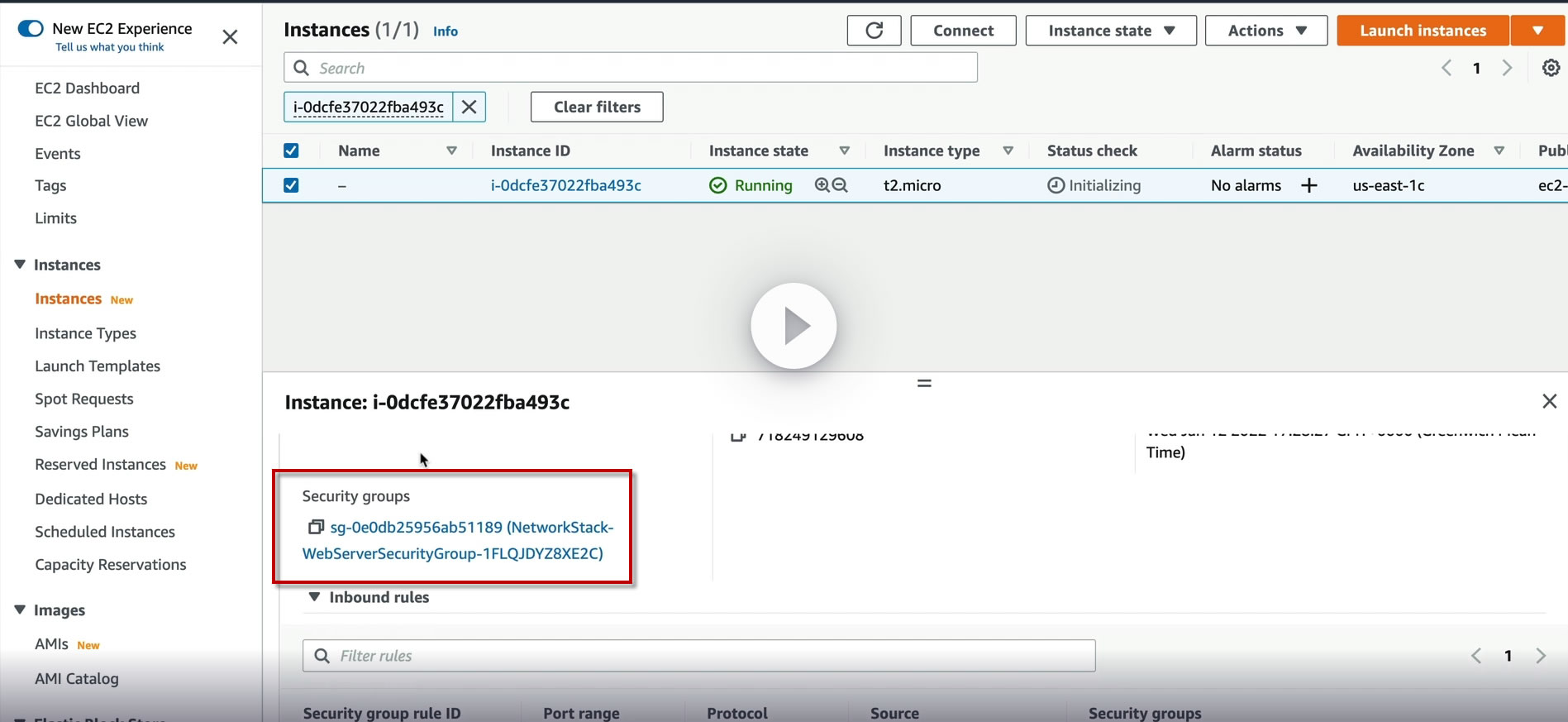Close the New EC2 Experience banner
Viewport: 1568px width, 722px height.
(230, 37)
